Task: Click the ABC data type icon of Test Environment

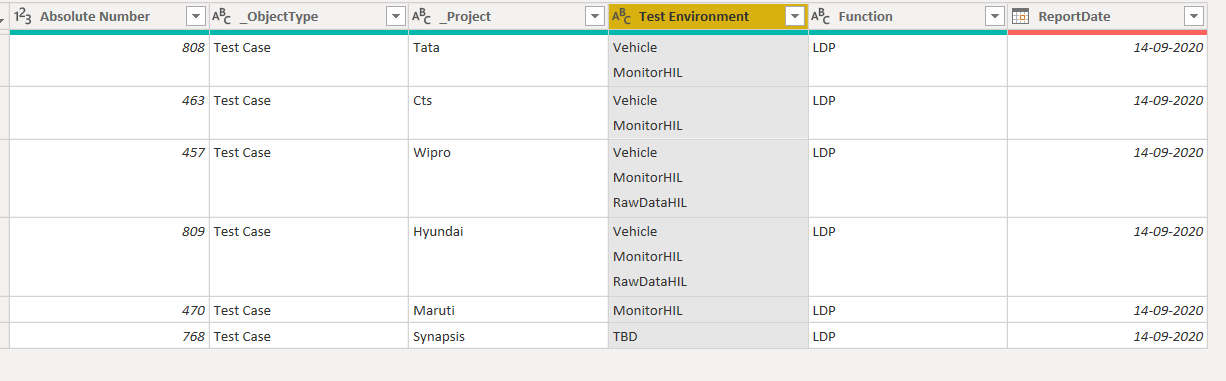Action: click(x=621, y=16)
